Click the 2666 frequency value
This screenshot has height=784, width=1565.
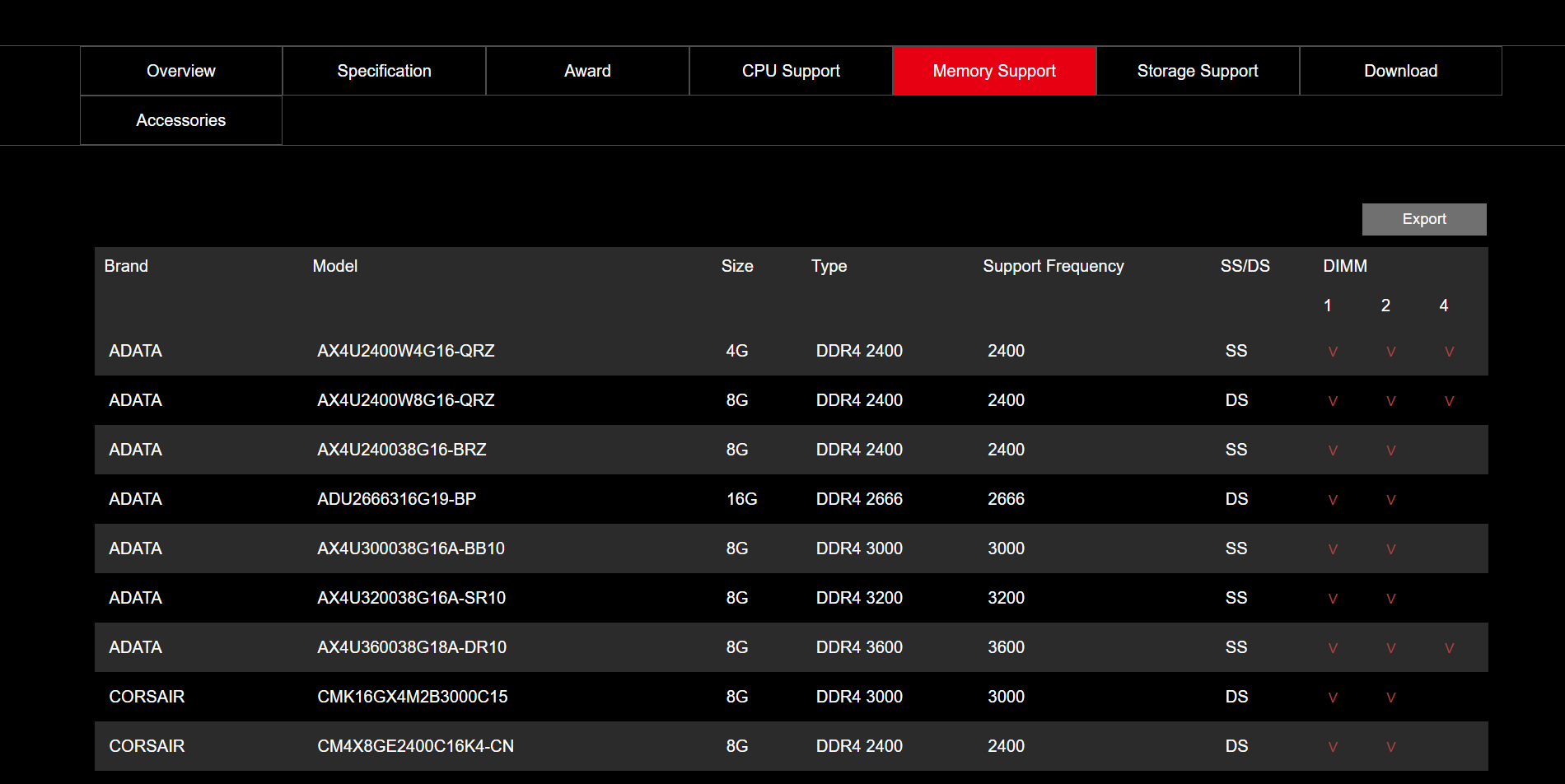coord(1007,499)
